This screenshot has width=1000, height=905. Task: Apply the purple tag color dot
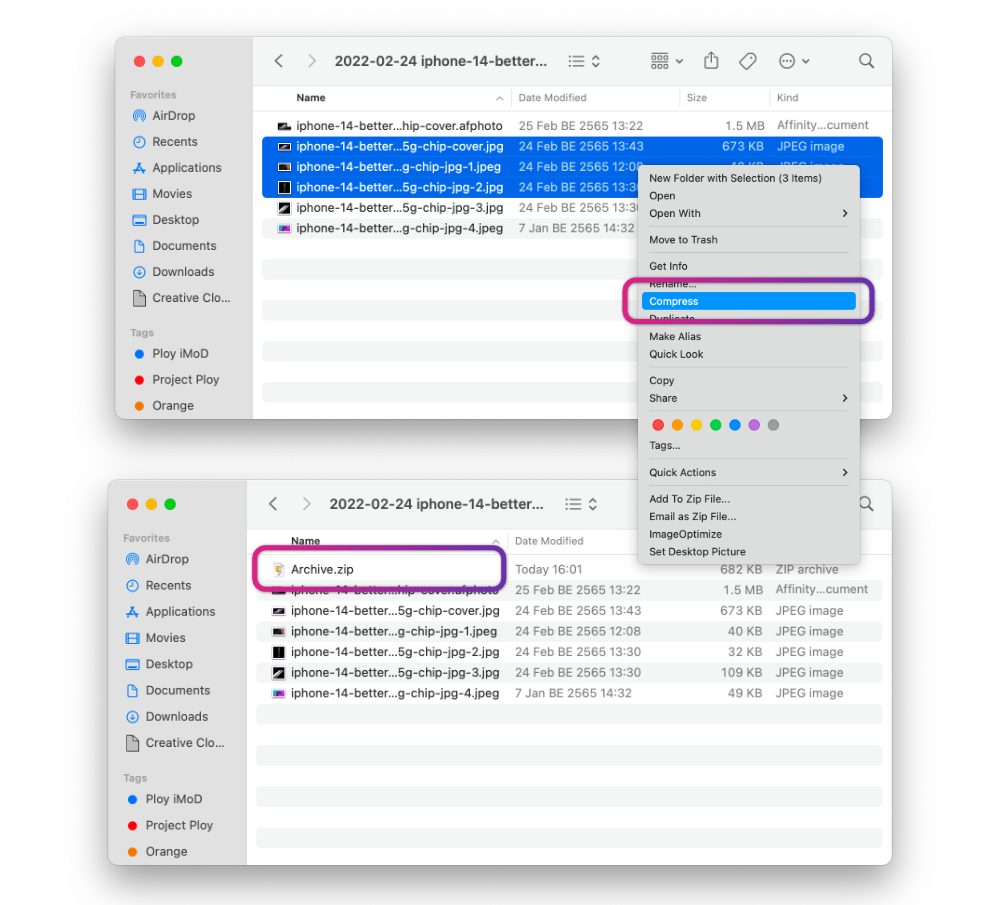(x=754, y=425)
